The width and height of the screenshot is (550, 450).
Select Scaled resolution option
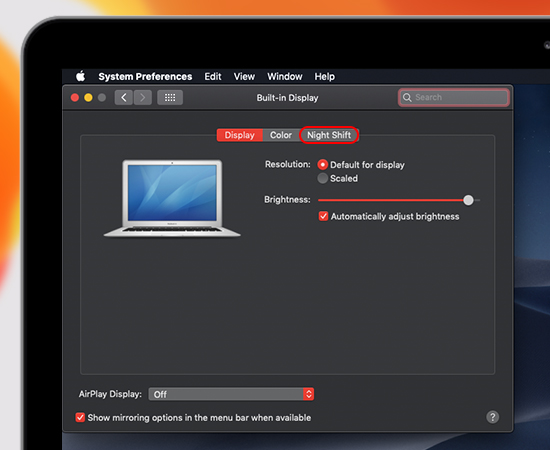323,178
